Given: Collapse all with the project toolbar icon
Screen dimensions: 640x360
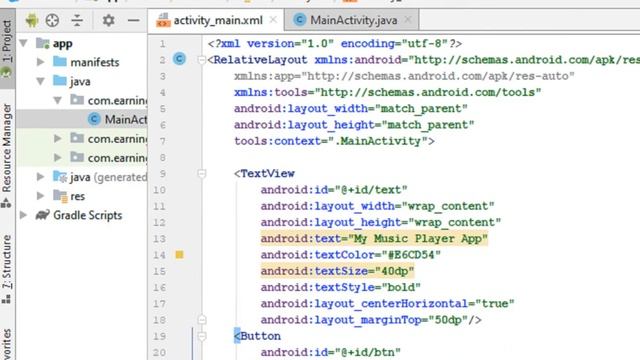Looking at the screenshot, I should coord(77,20).
